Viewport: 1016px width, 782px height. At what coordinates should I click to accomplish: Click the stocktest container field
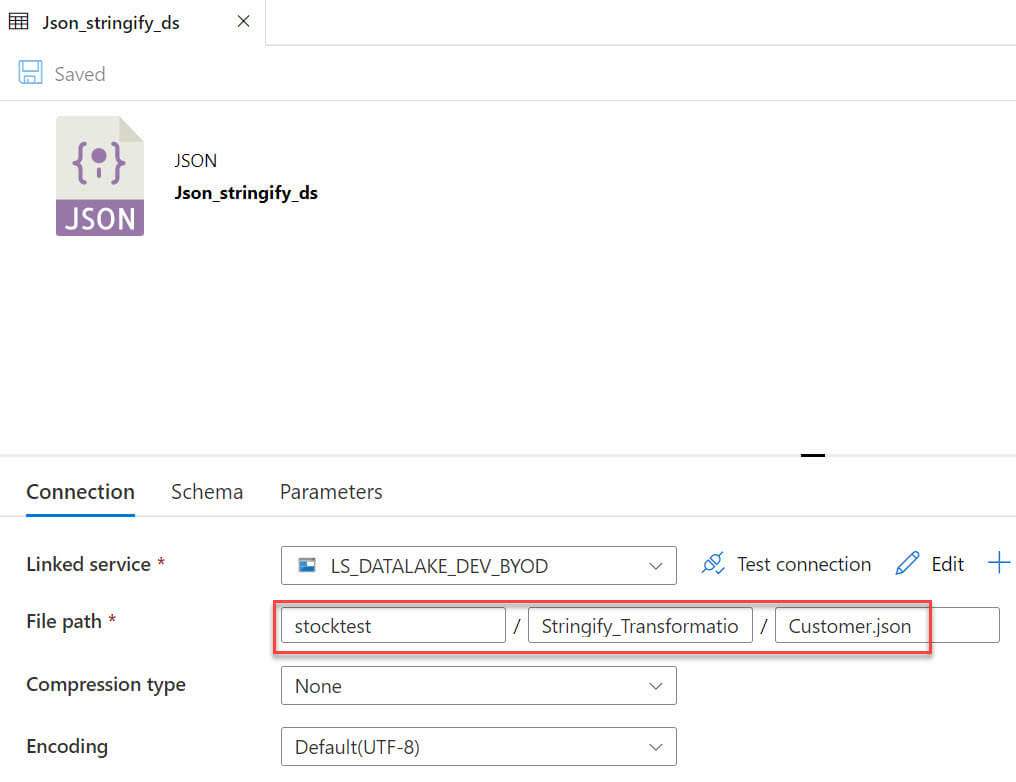(393, 626)
